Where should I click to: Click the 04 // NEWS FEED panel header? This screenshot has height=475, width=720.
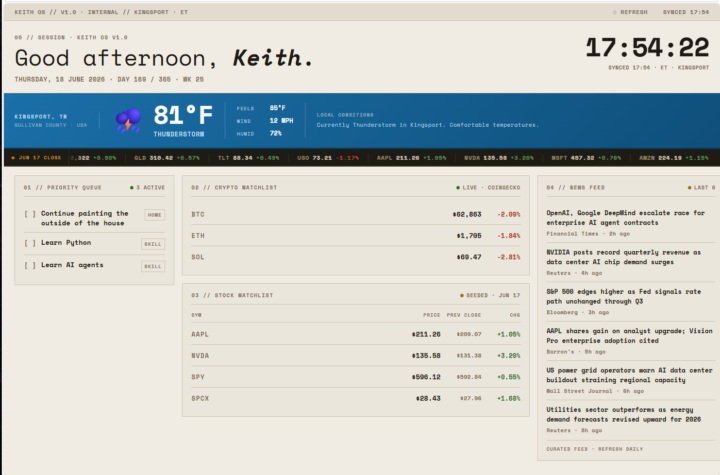(576, 187)
